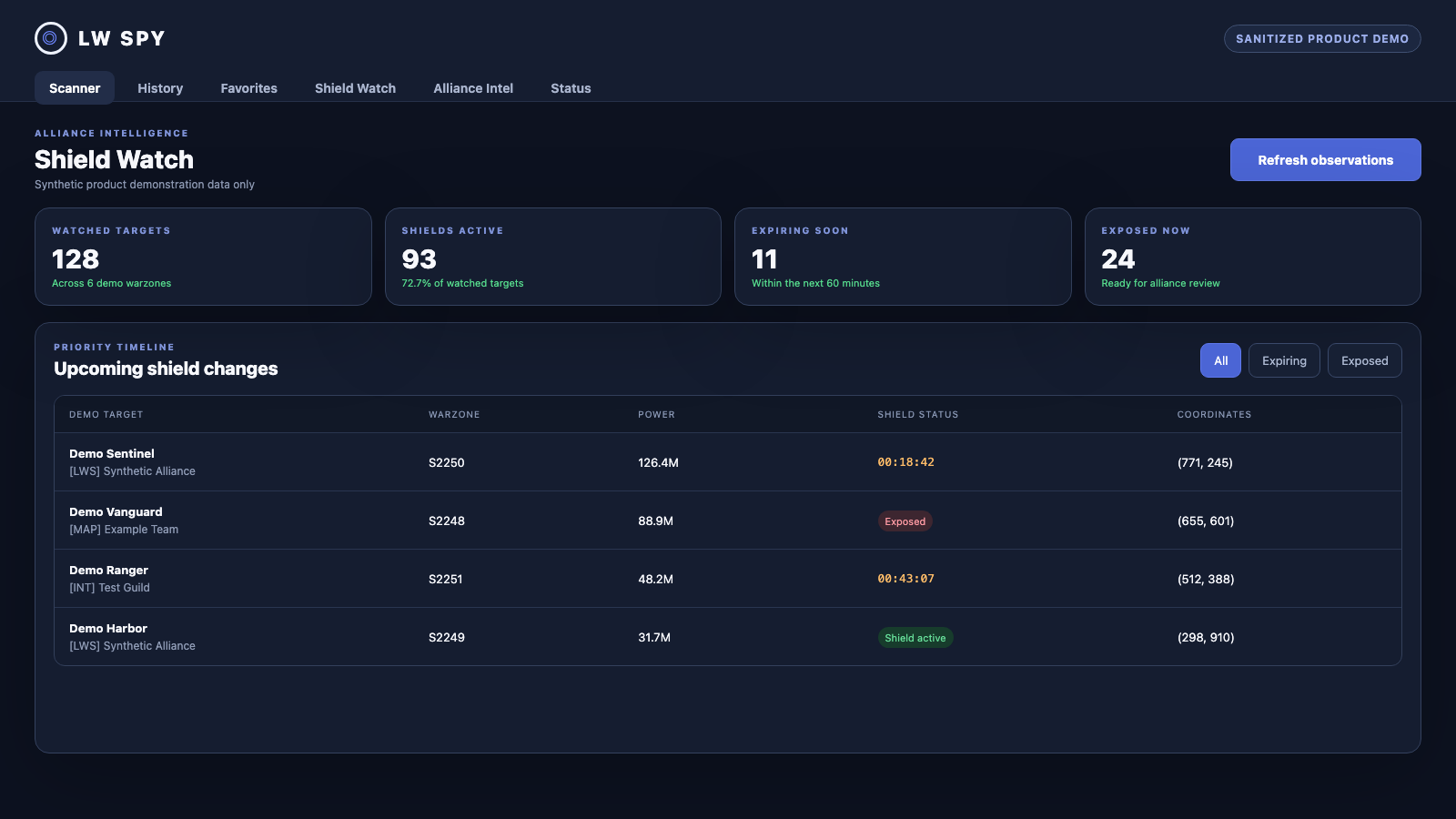Click the Shield Status column header
The width and height of the screenshot is (1456, 819).
click(x=918, y=415)
